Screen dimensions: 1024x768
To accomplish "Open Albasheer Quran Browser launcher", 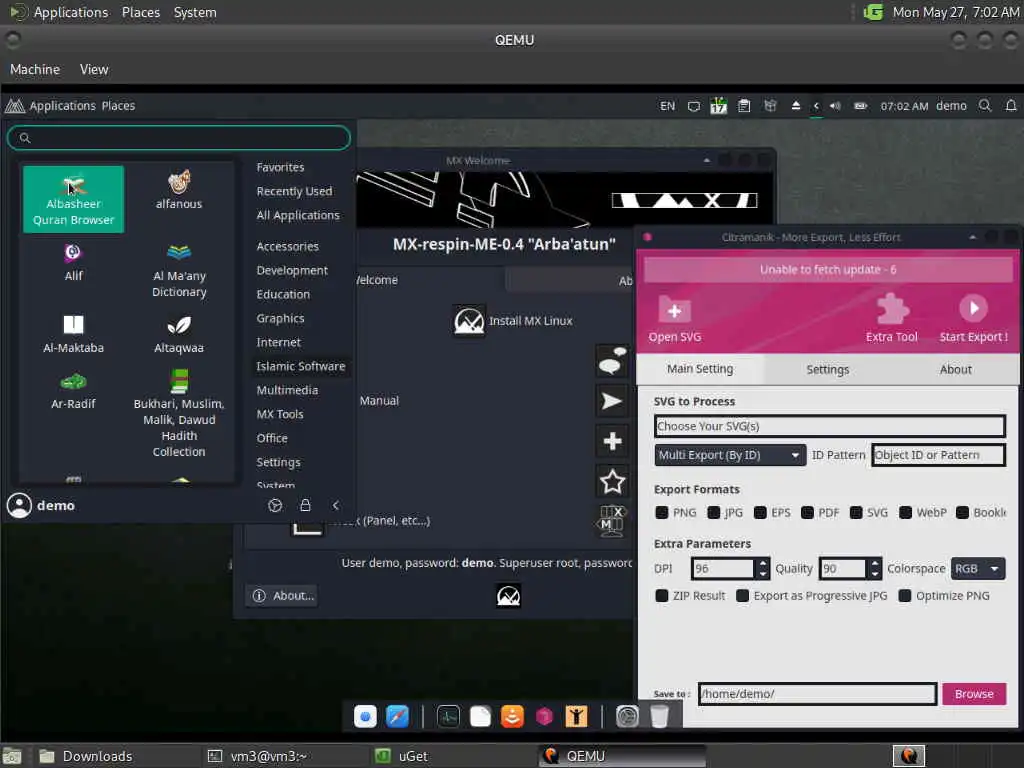I will pyautogui.click(x=73, y=199).
